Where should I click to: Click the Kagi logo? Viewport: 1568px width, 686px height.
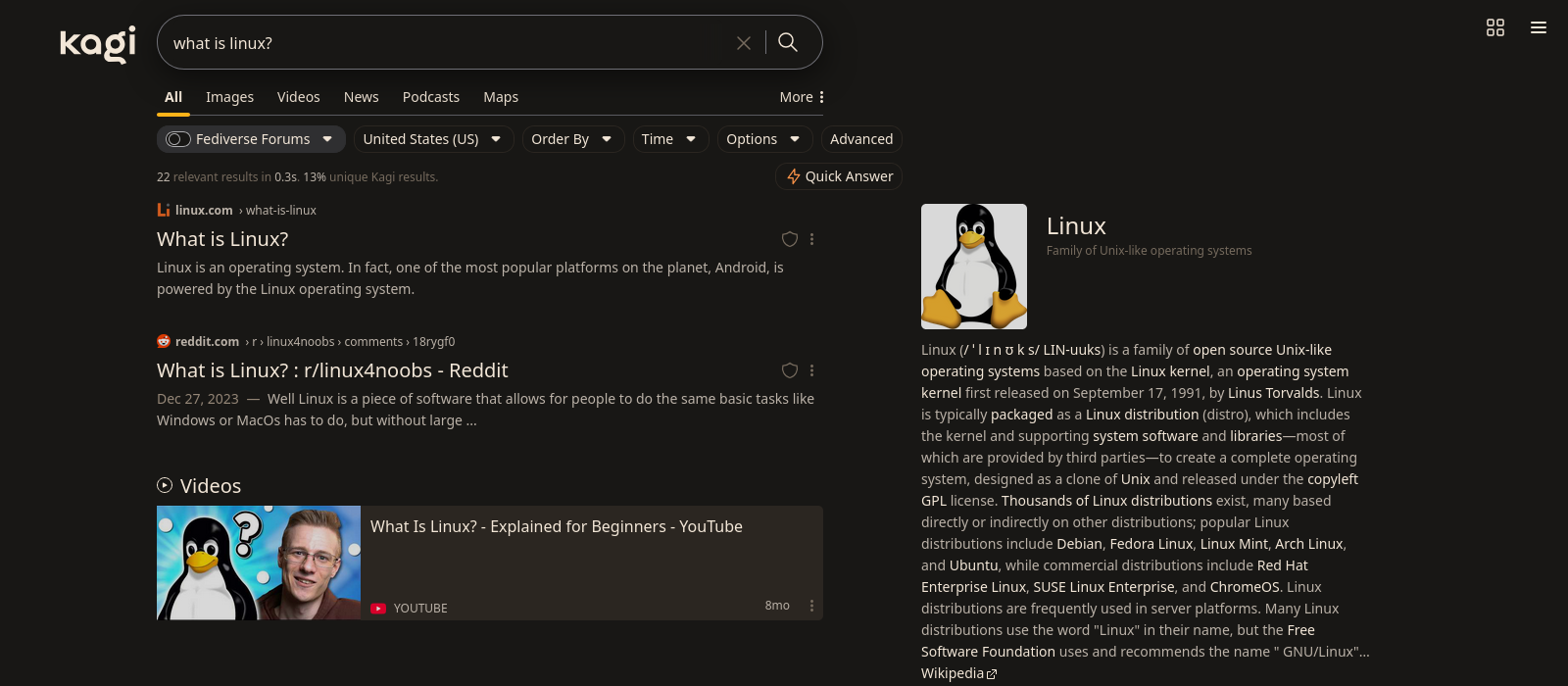97,43
